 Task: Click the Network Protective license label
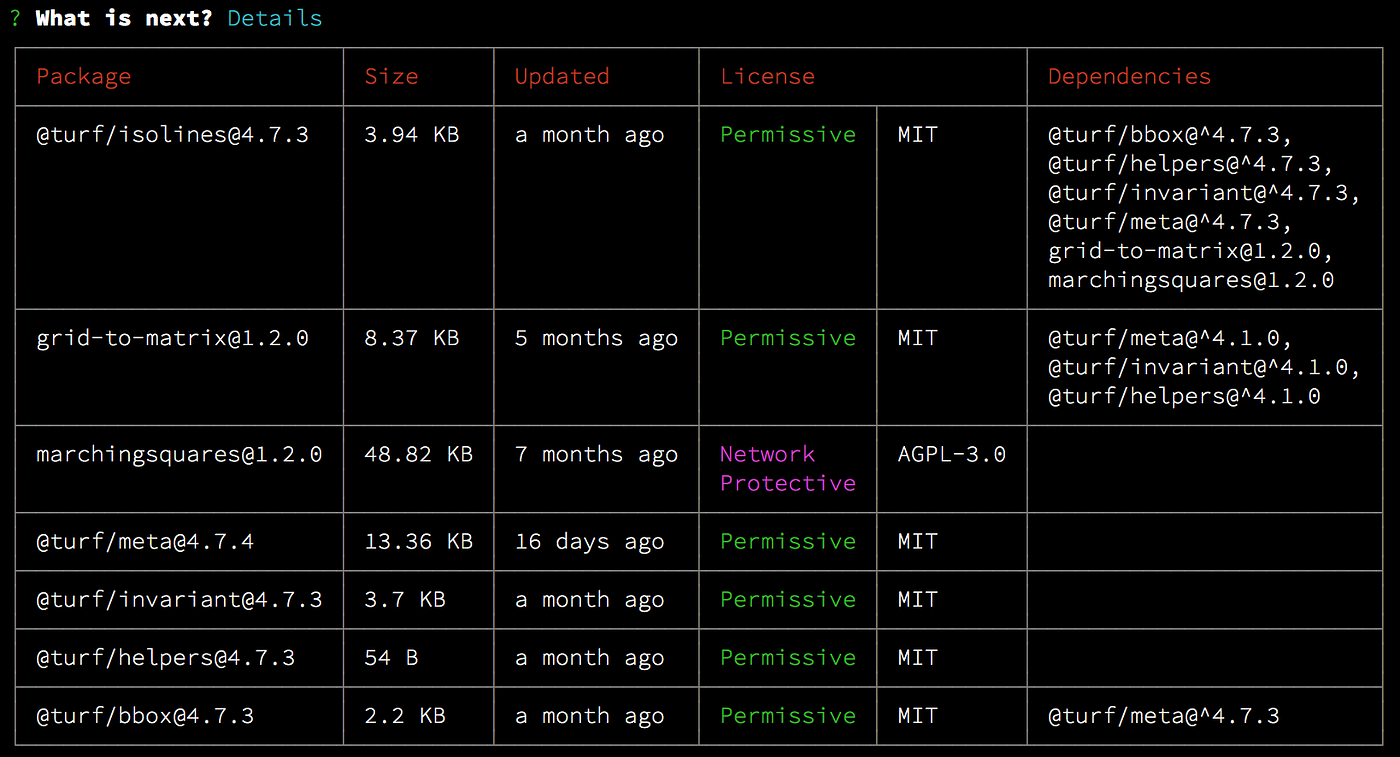[788, 469]
